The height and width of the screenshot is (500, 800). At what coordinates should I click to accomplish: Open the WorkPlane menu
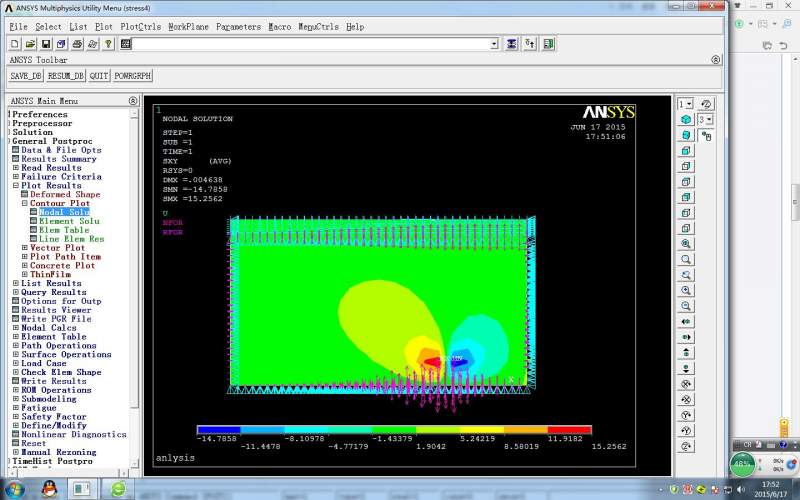(x=188, y=27)
